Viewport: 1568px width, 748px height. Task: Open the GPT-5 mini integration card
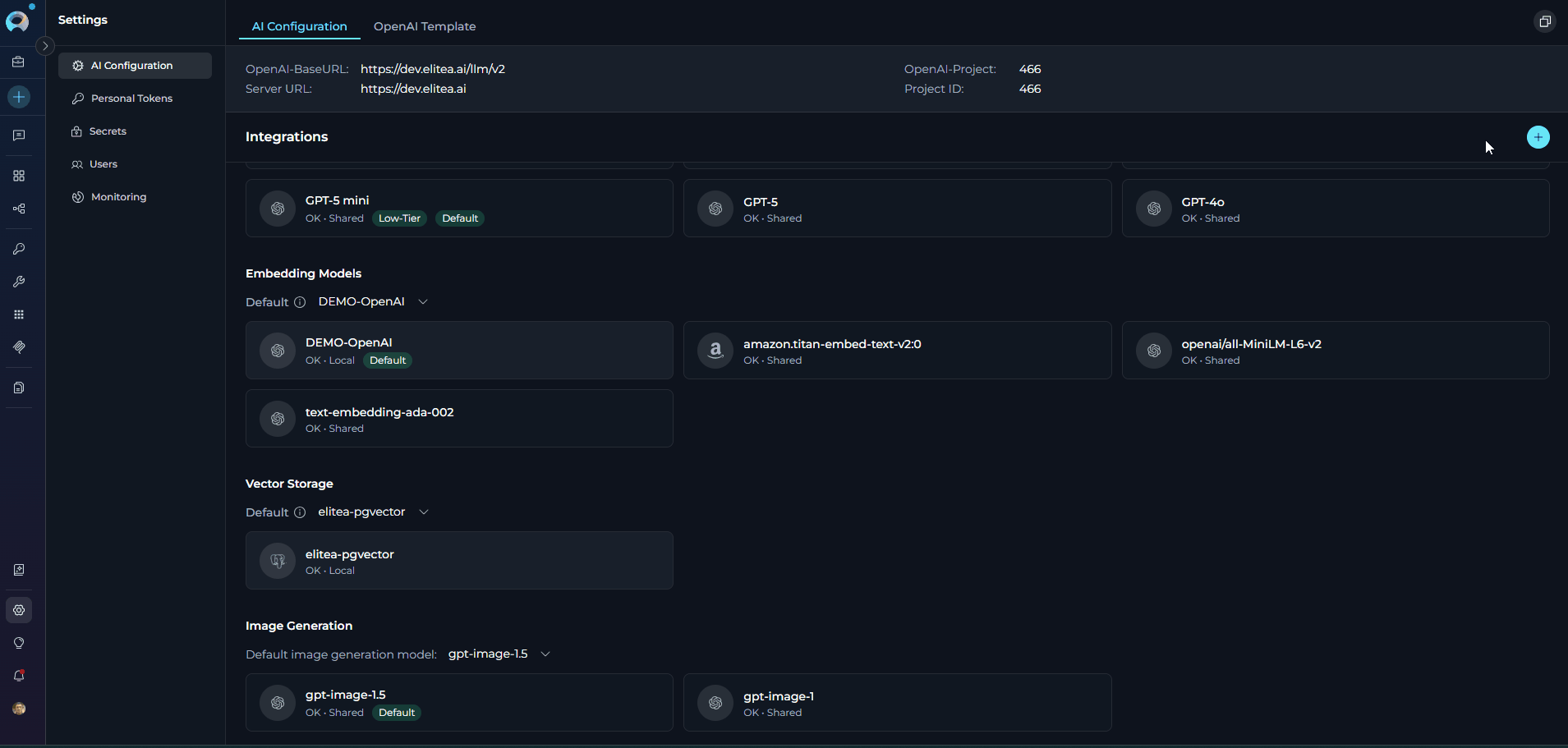click(459, 209)
